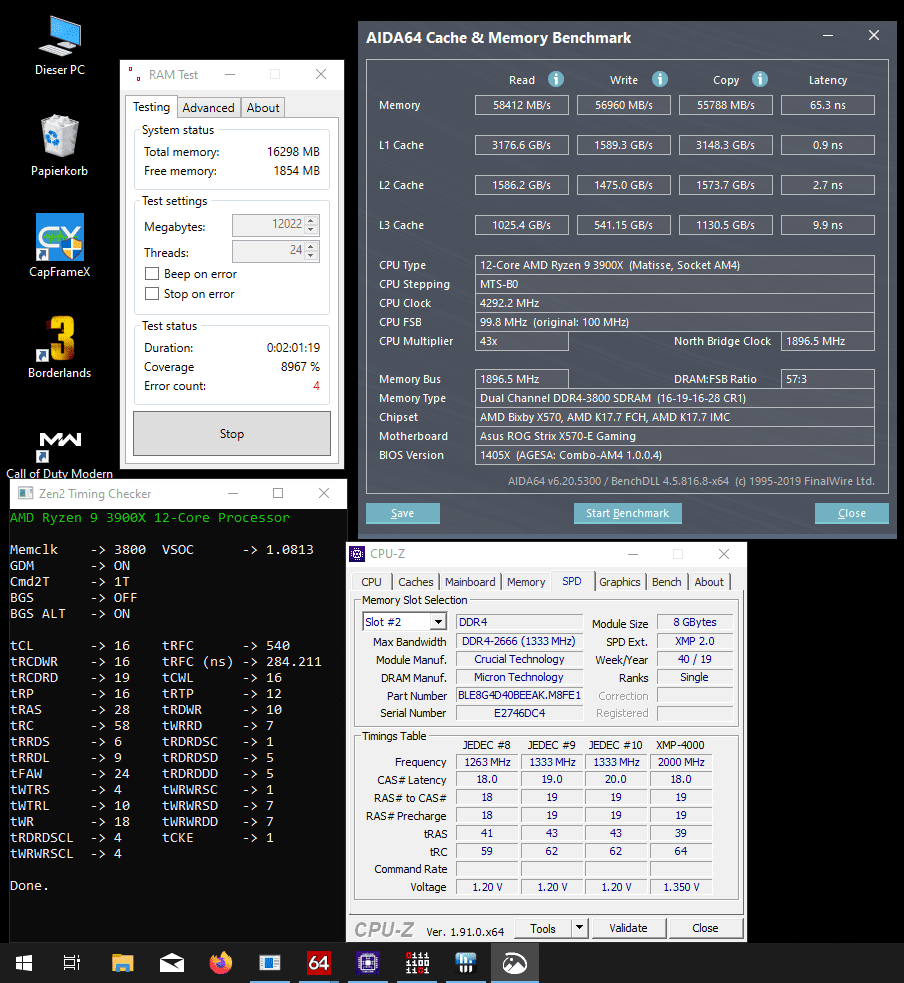Switch to the About tab in RAM Test

coord(263,108)
